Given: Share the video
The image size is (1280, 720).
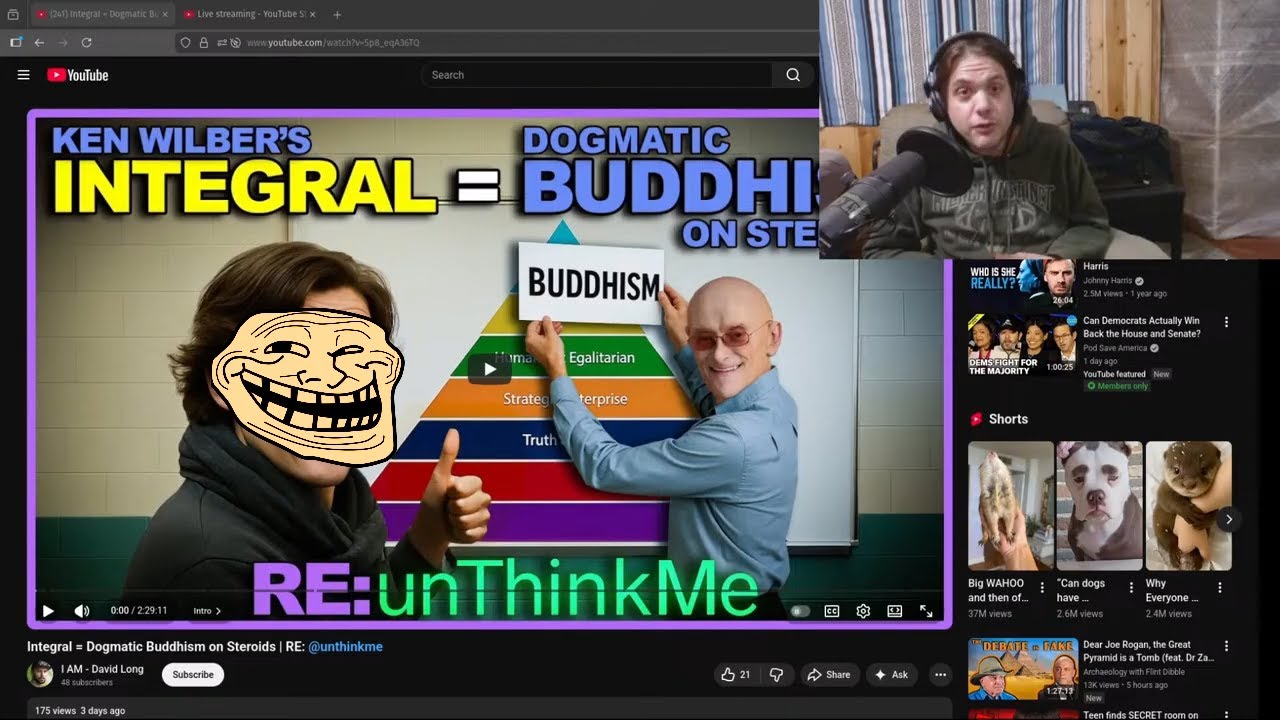Looking at the screenshot, I should [x=828, y=675].
